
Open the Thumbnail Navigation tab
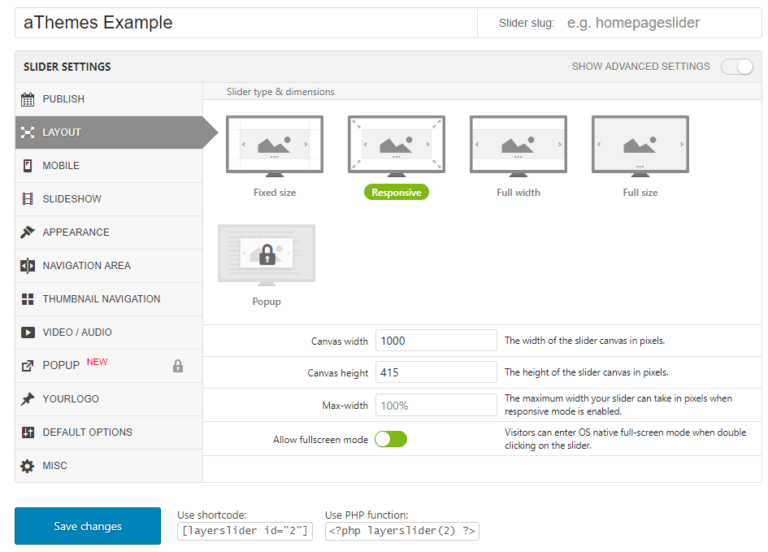100,299
